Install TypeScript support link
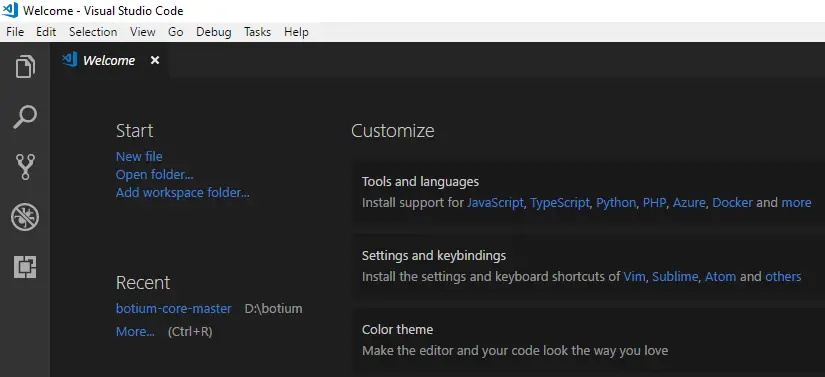The width and height of the screenshot is (825, 377). pyautogui.click(x=560, y=203)
